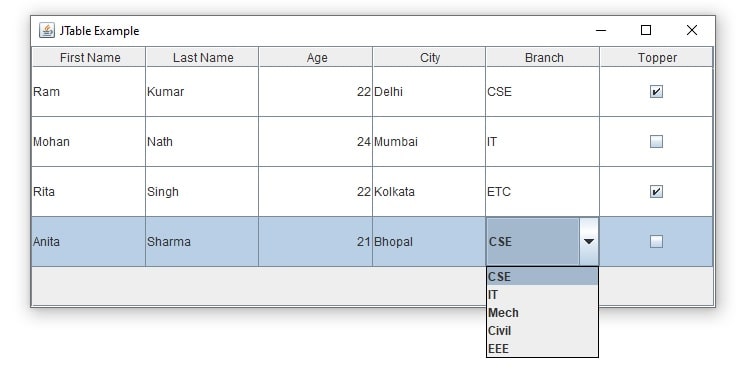This screenshot has width=747, height=369.
Task: Check Topper checkbox for Mohan
Action: click(x=656, y=142)
